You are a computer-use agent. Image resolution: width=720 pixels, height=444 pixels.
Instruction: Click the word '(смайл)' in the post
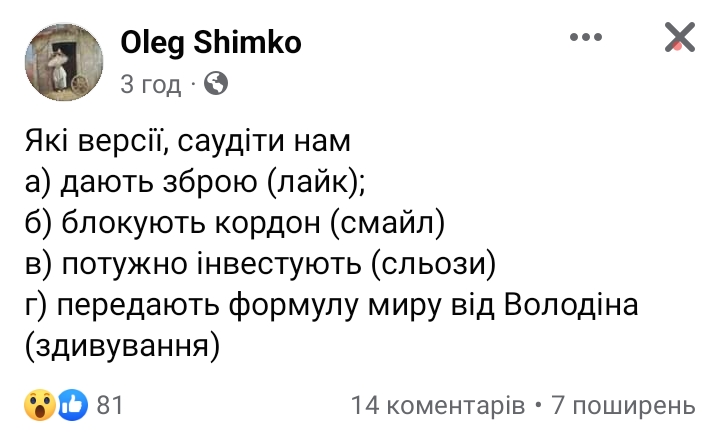pyautogui.click(x=388, y=223)
